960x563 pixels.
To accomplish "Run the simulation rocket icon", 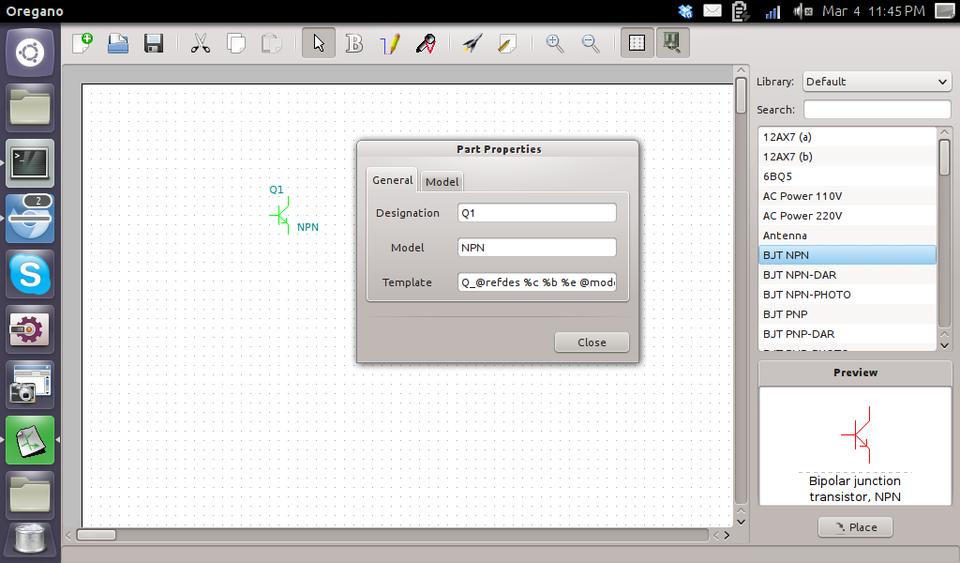I will pos(472,44).
